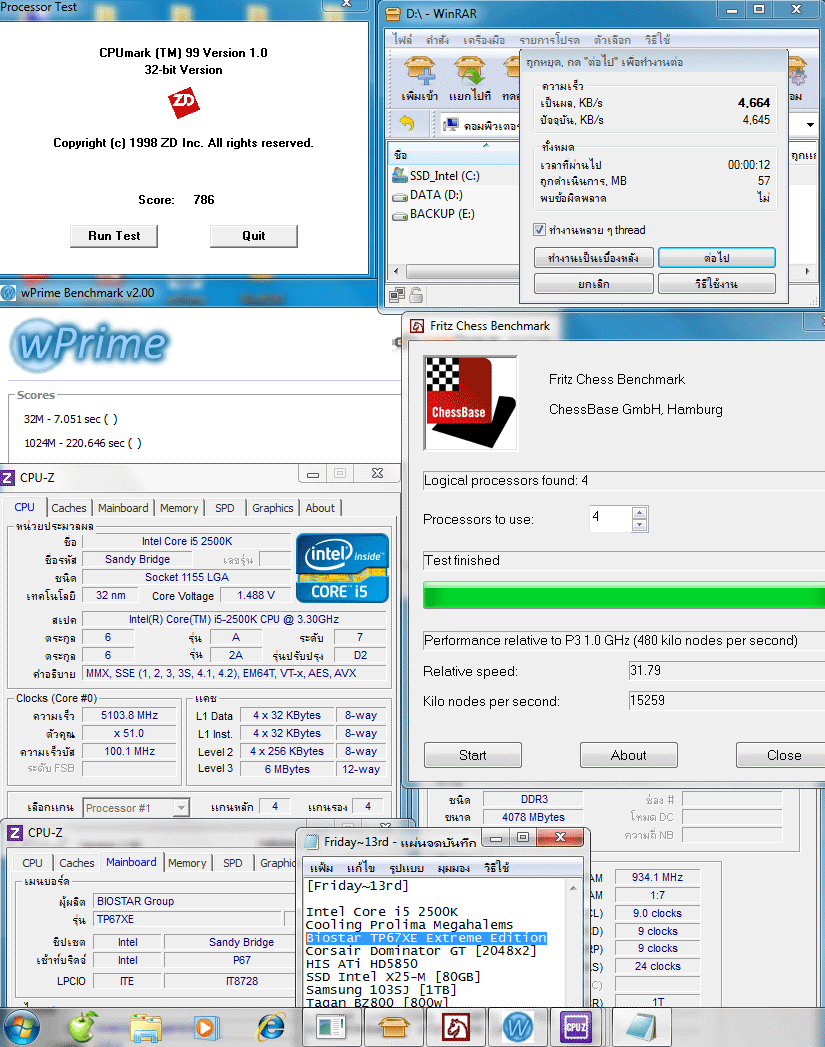Click the Intel Core i5 2500K name field
825x1047 pixels.
click(x=187, y=542)
